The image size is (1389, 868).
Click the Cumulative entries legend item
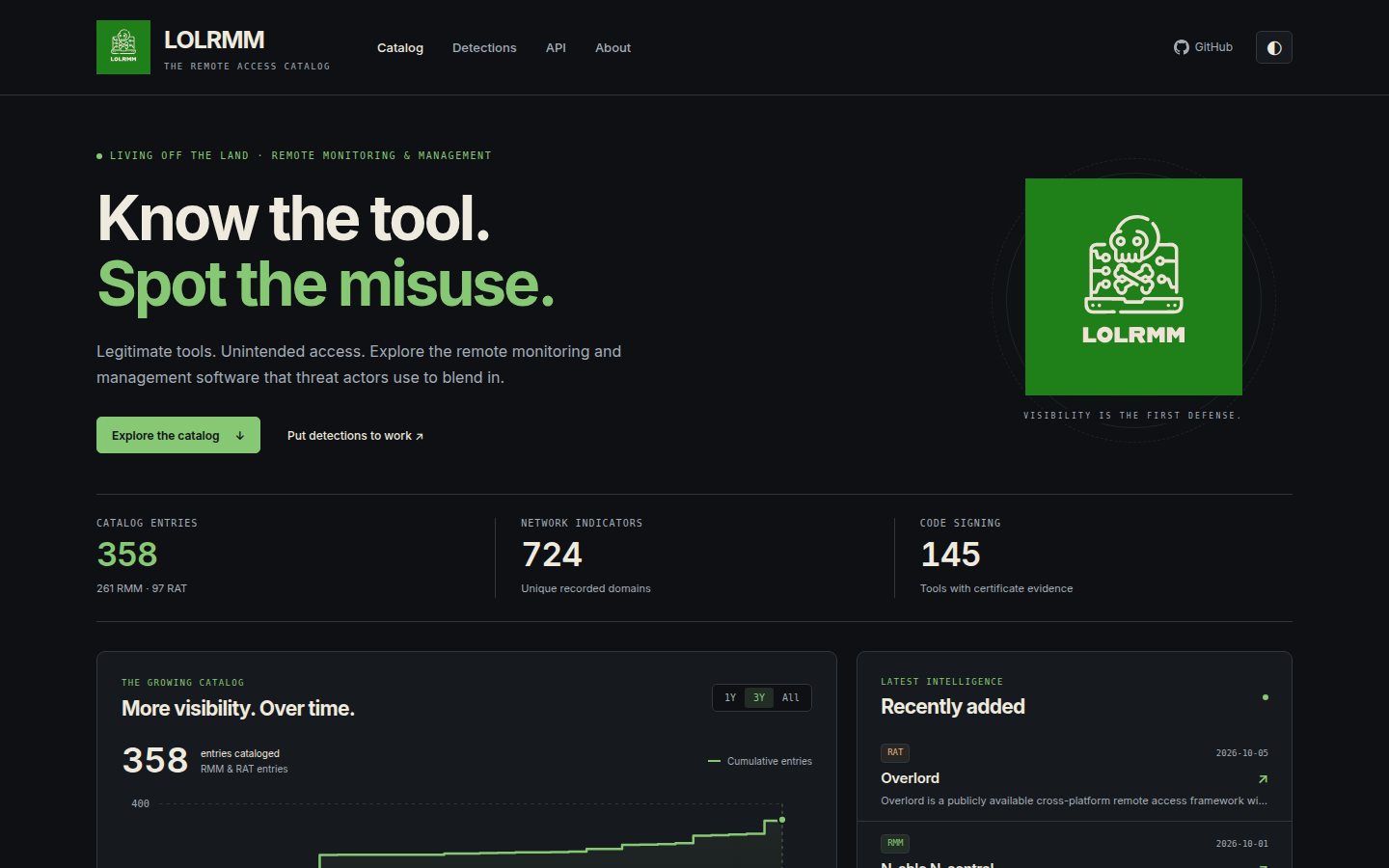[x=760, y=761]
